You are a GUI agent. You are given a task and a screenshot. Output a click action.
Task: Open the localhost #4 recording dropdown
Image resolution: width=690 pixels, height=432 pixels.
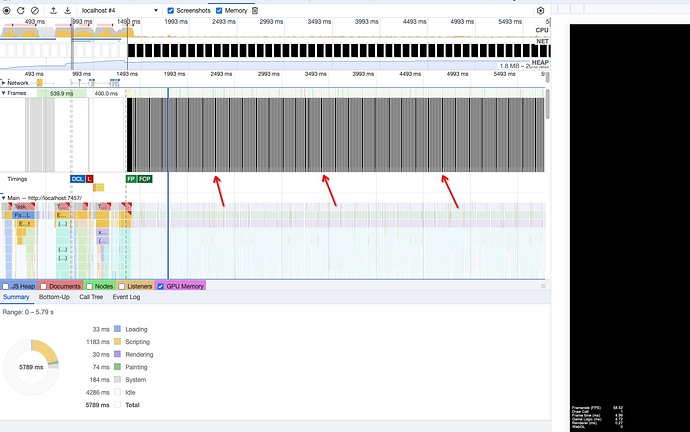pos(119,11)
